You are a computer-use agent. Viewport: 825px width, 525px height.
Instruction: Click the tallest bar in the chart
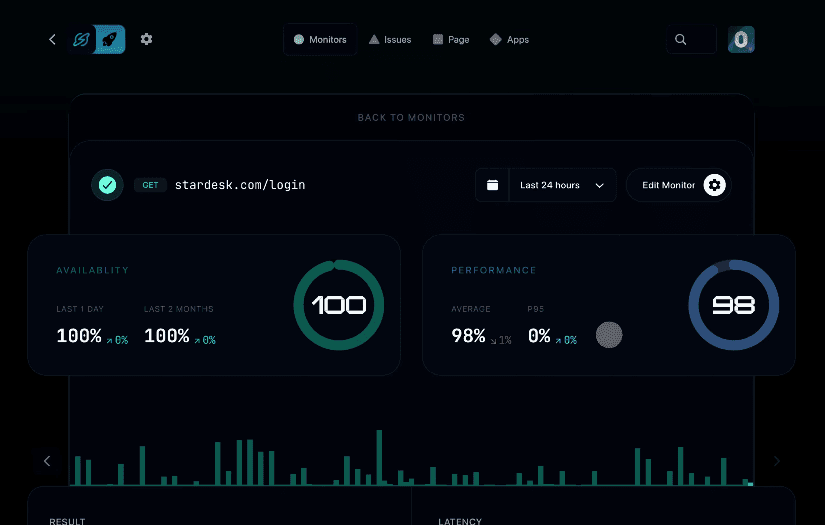(379, 458)
